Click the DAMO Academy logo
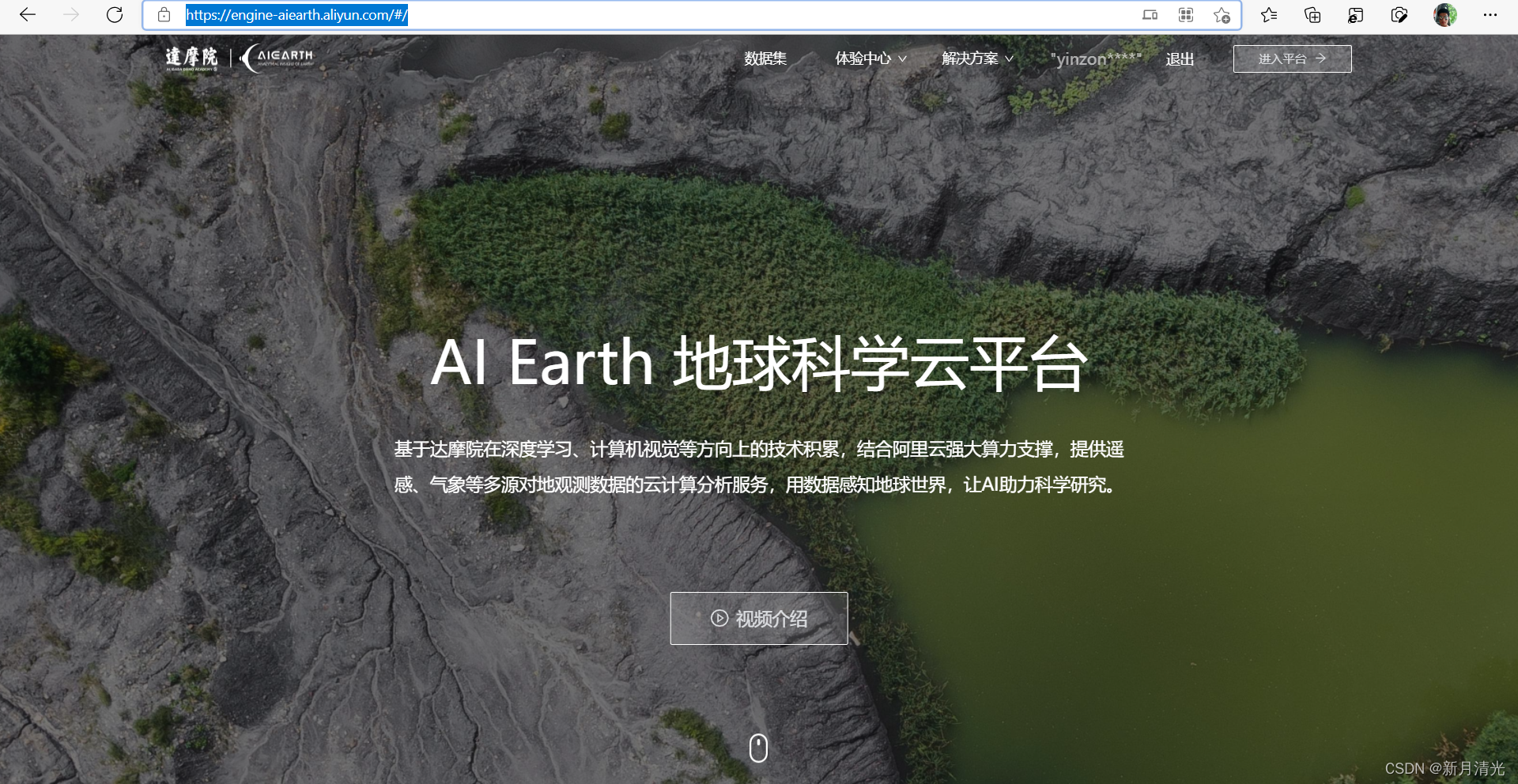This screenshot has width=1518, height=784. coord(191,58)
